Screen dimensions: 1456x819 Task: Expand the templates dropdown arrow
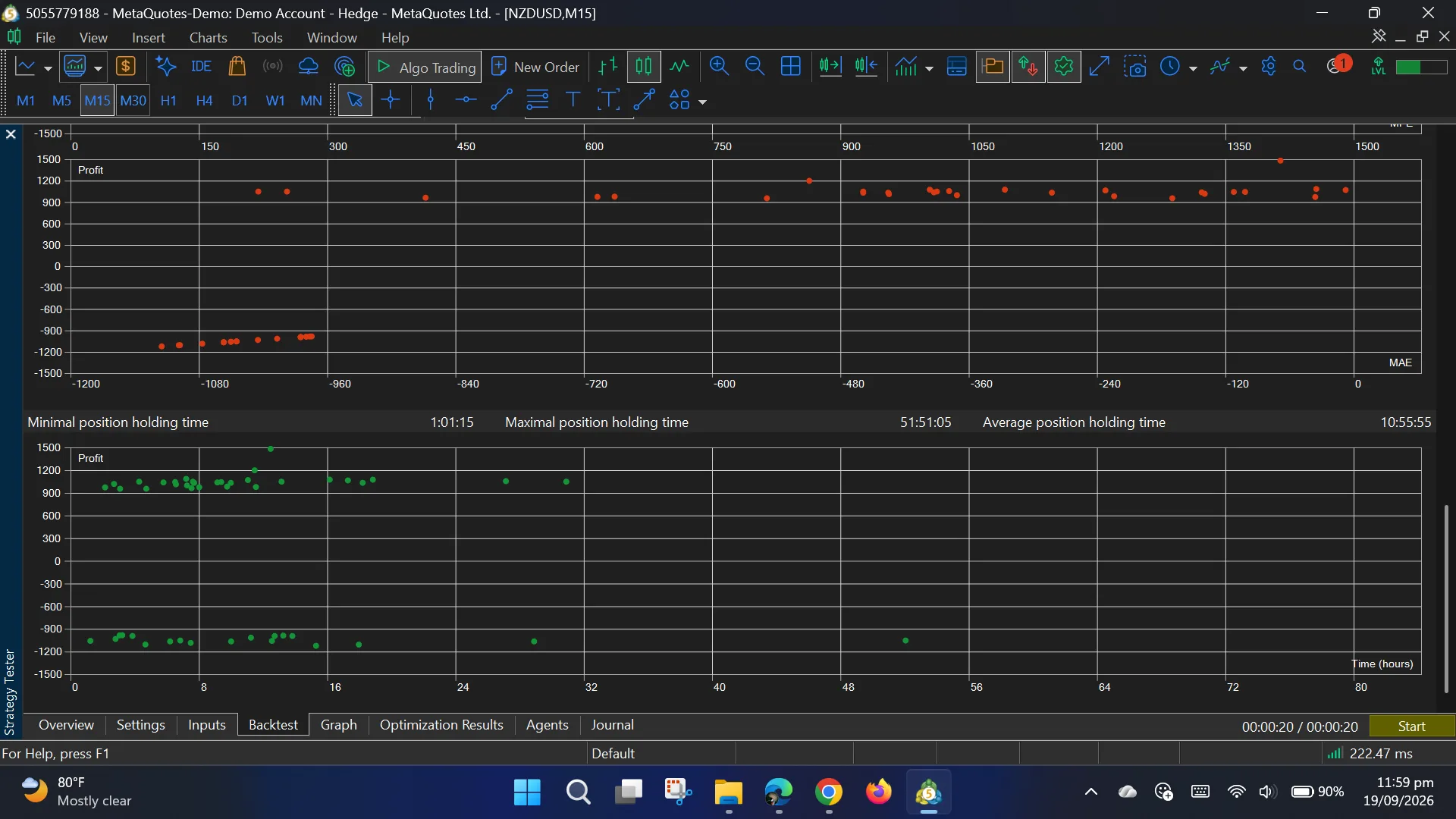pyautogui.click(x=1243, y=68)
